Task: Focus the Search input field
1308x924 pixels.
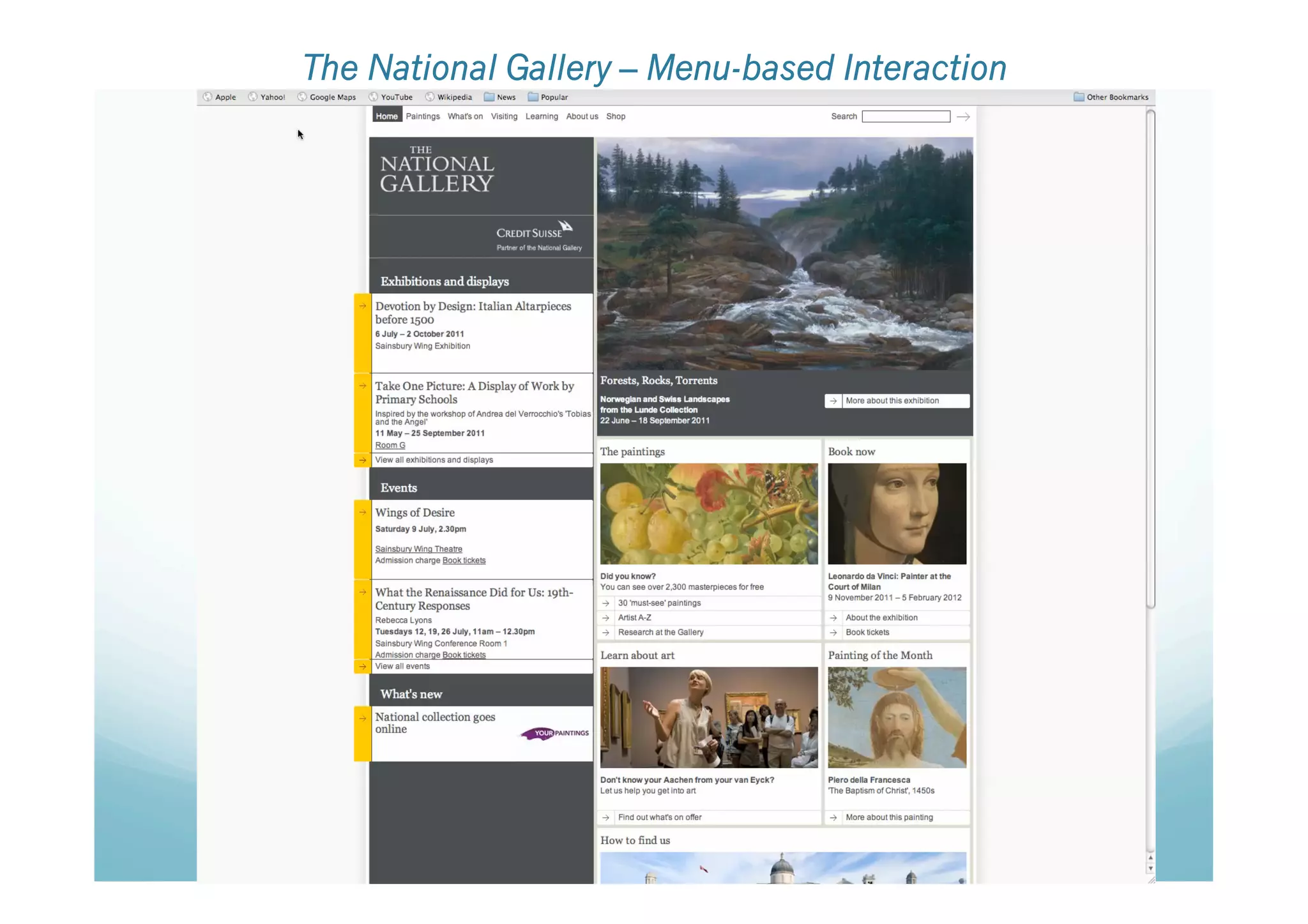Action: click(x=906, y=116)
